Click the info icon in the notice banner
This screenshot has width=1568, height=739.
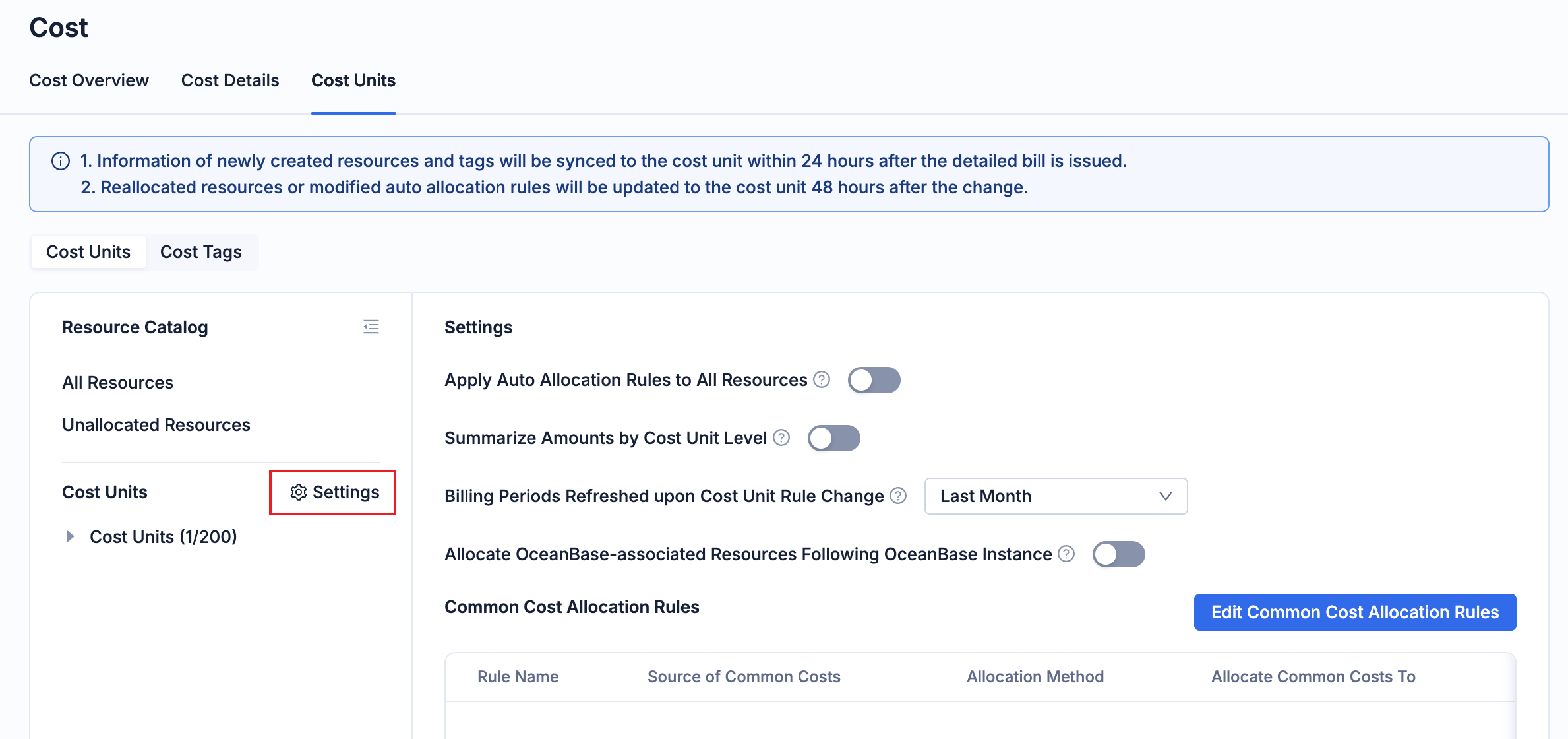pos(61,161)
